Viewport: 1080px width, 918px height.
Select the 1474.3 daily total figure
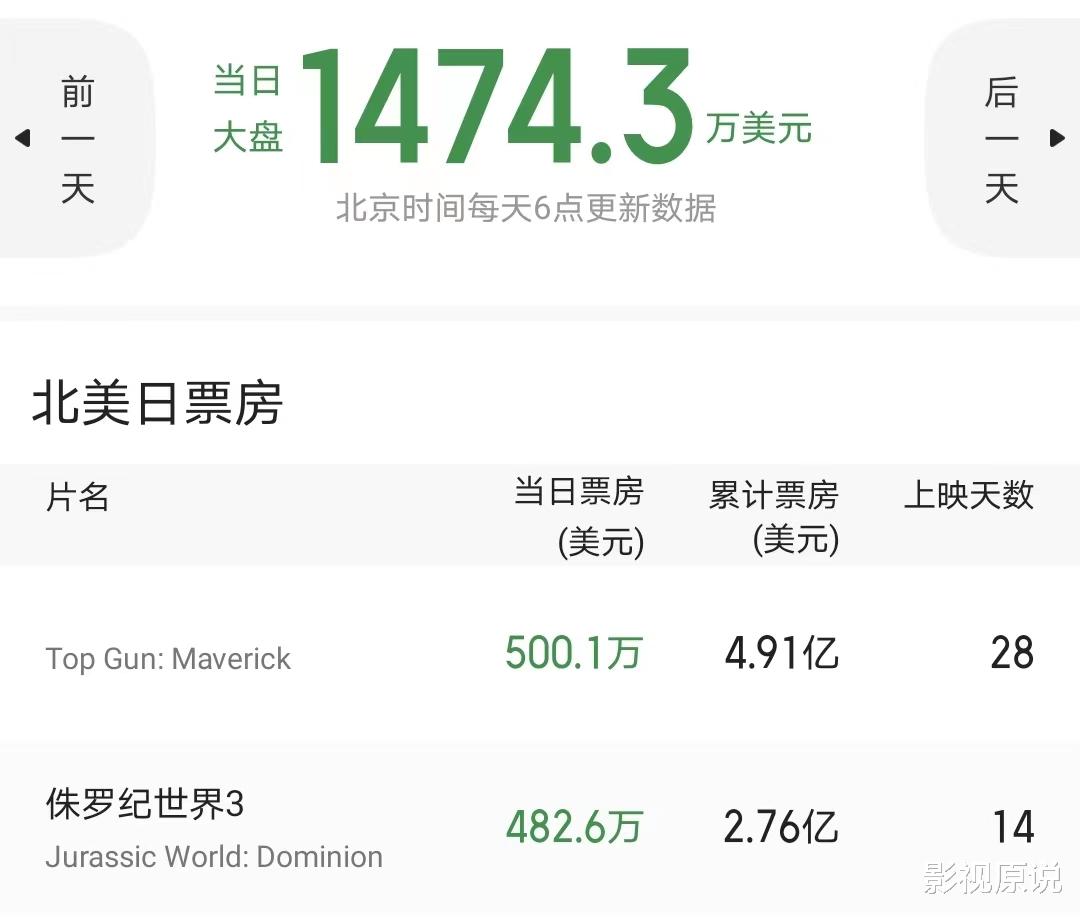point(496,107)
